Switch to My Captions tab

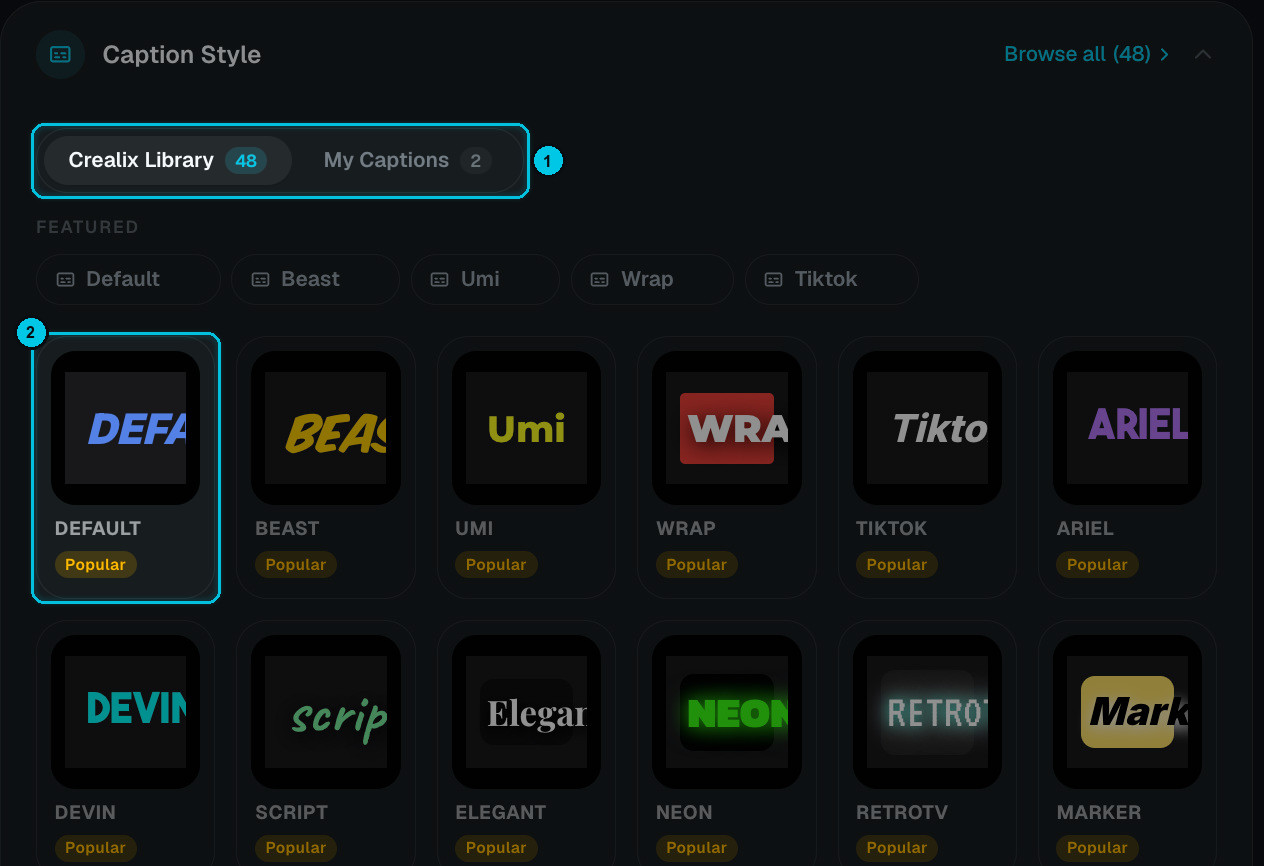(407, 160)
